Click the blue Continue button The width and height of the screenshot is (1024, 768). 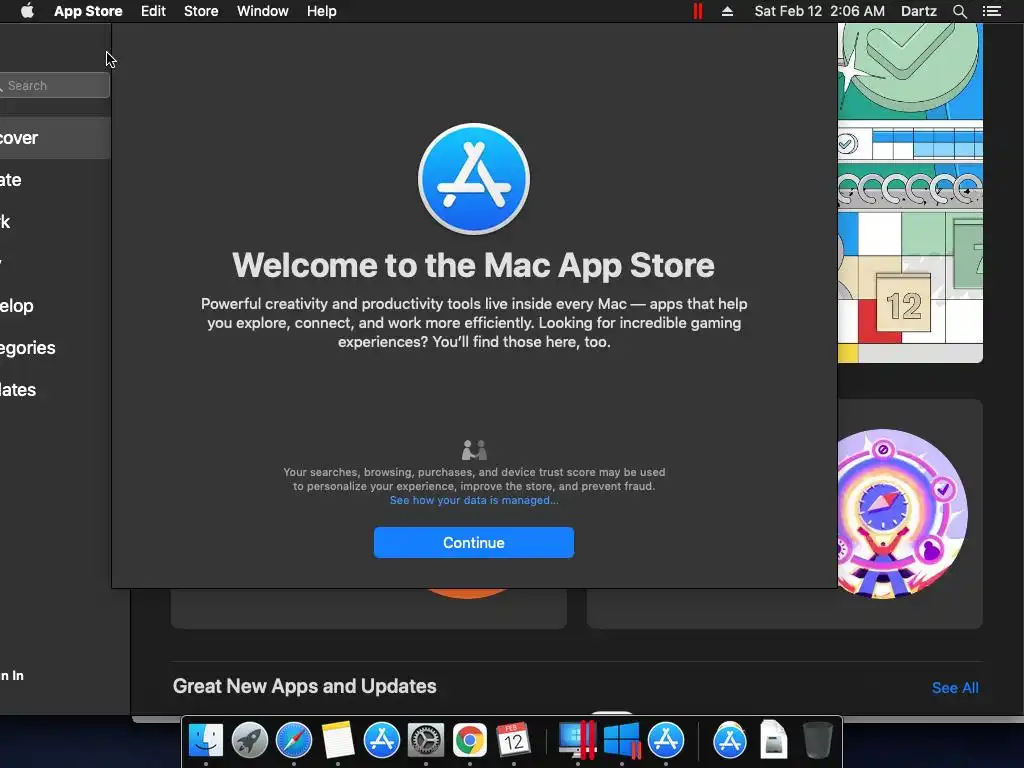coord(473,543)
